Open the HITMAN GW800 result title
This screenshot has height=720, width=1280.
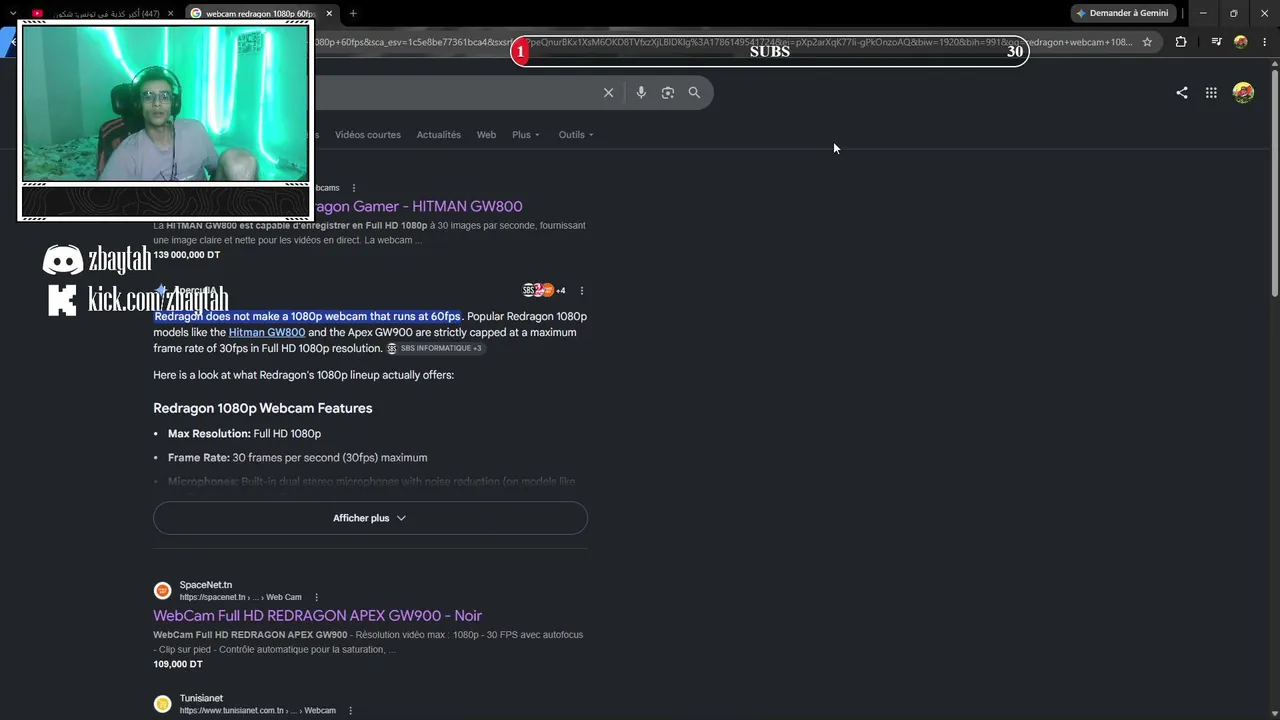coord(418,206)
